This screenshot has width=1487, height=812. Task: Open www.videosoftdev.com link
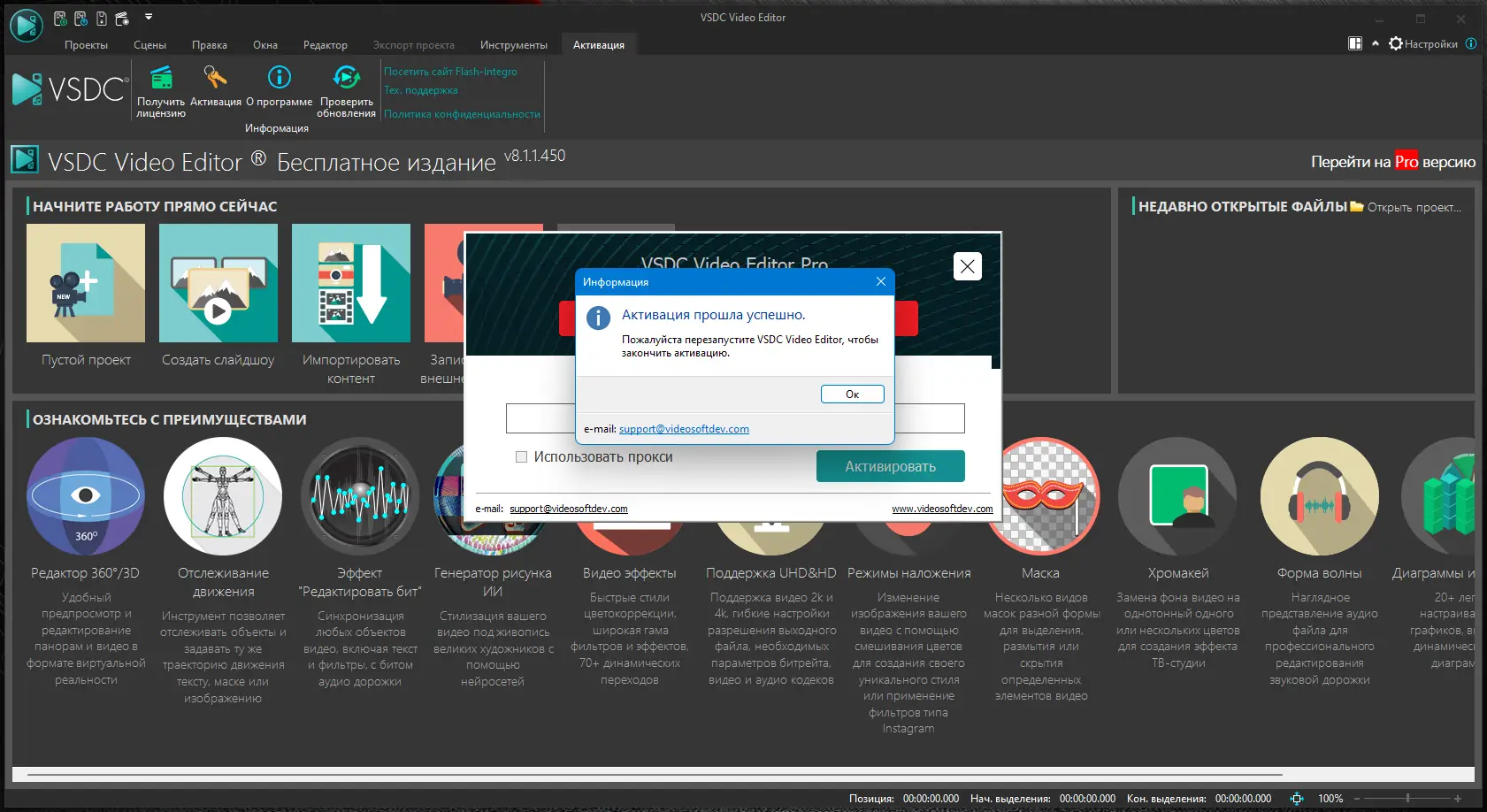(x=942, y=509)
